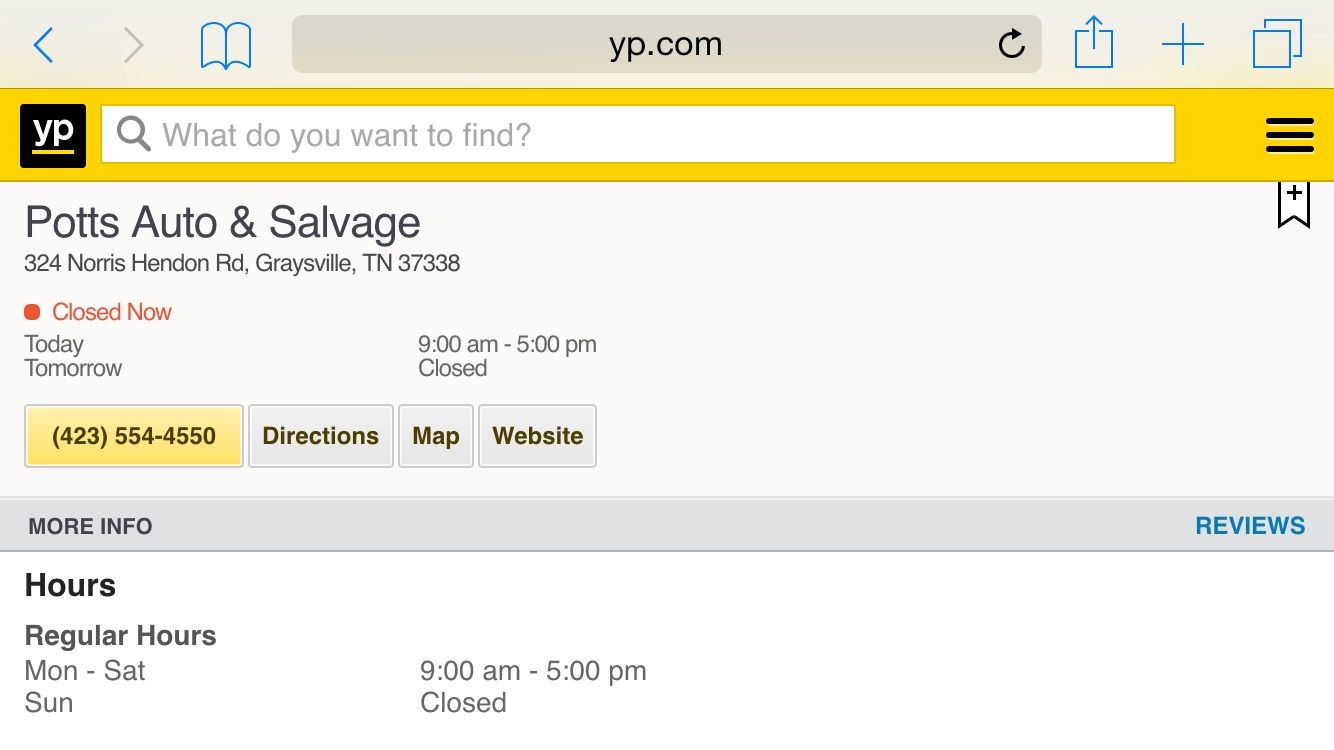Visit the business Website button
Screen dimensions: 1334x750
pyautogui.click(x=538, y=436)
